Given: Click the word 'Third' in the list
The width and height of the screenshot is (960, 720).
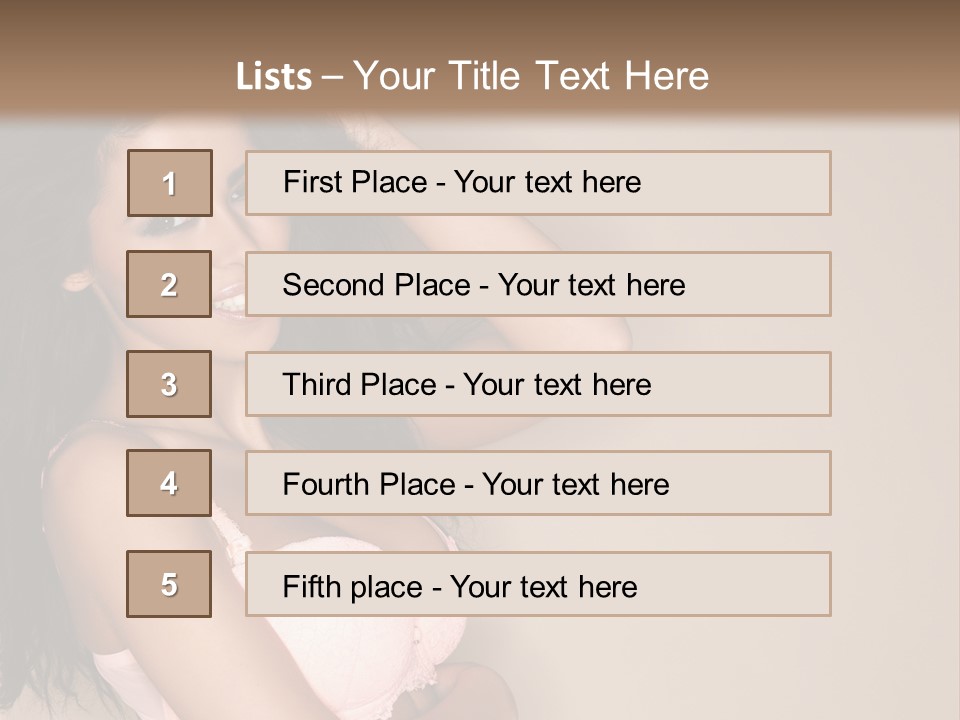Looking at the screenshot, I should click(x=309, y=385).
